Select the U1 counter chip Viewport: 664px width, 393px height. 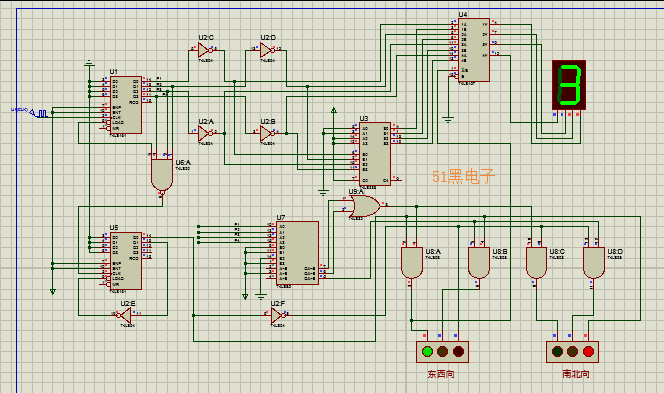coord(126,105)
